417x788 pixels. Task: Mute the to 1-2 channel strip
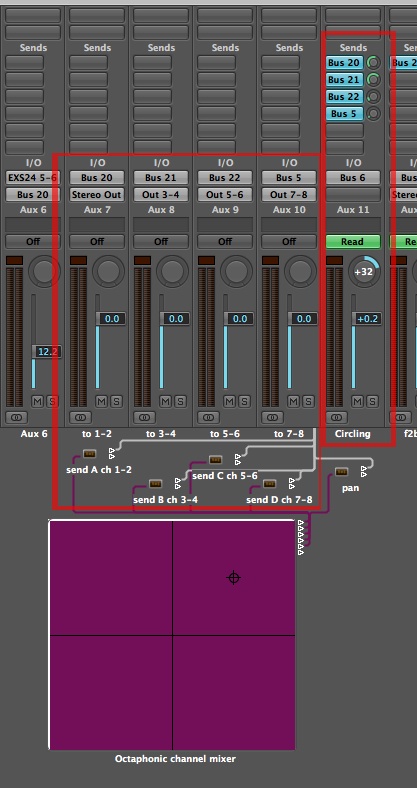pyautogui.click(x=101, y=401)
